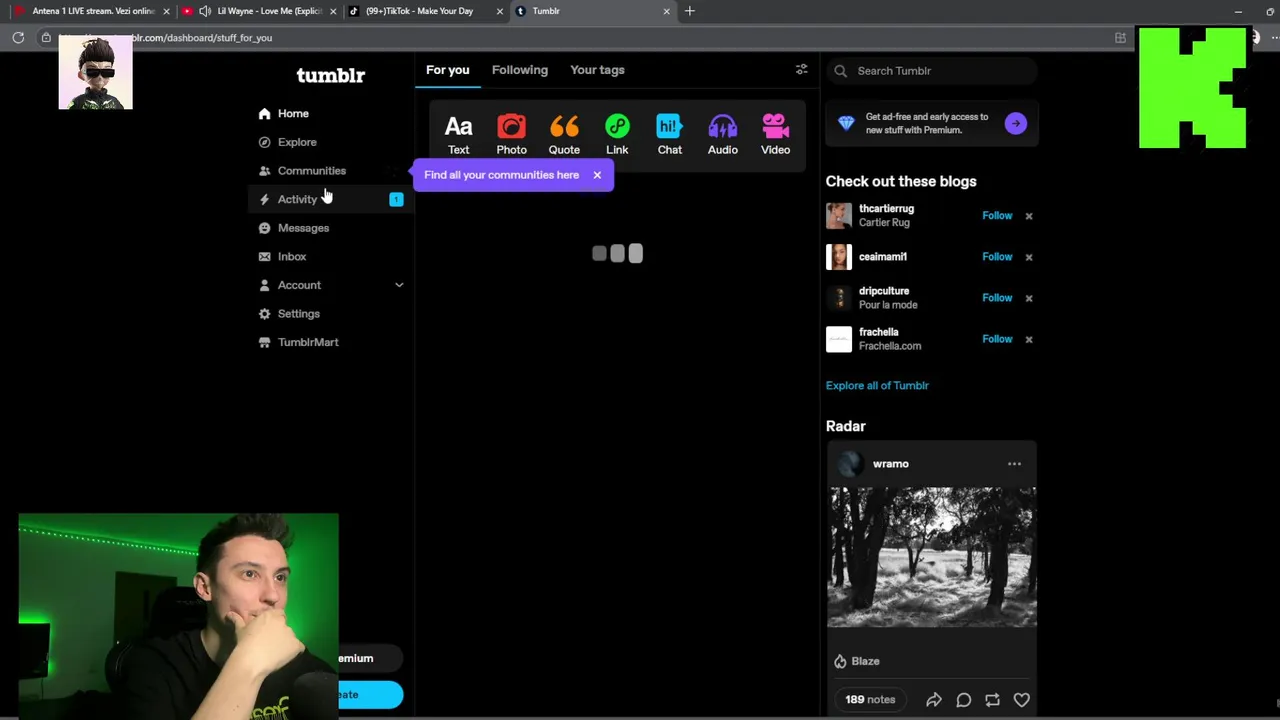
Task: View the 189 notes
Action: pos(870,700)
